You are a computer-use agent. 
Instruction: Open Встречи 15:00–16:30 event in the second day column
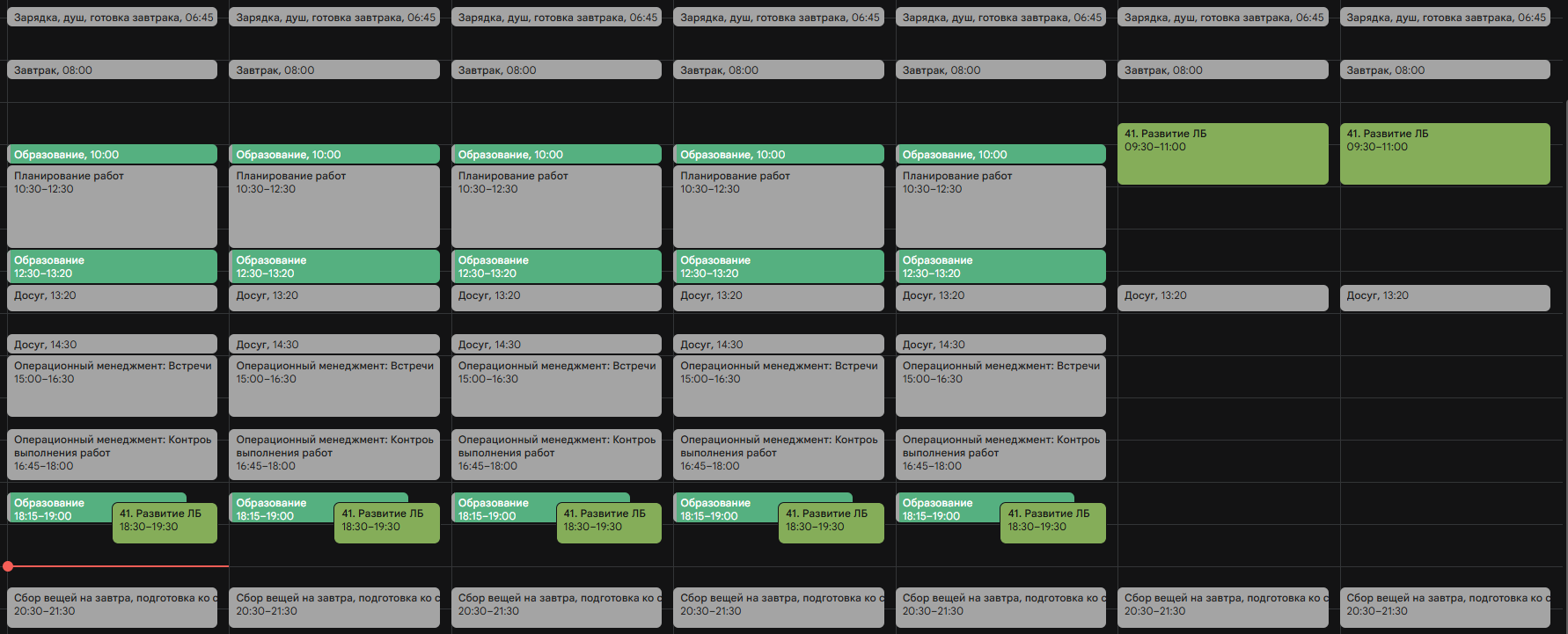point(333,386)
